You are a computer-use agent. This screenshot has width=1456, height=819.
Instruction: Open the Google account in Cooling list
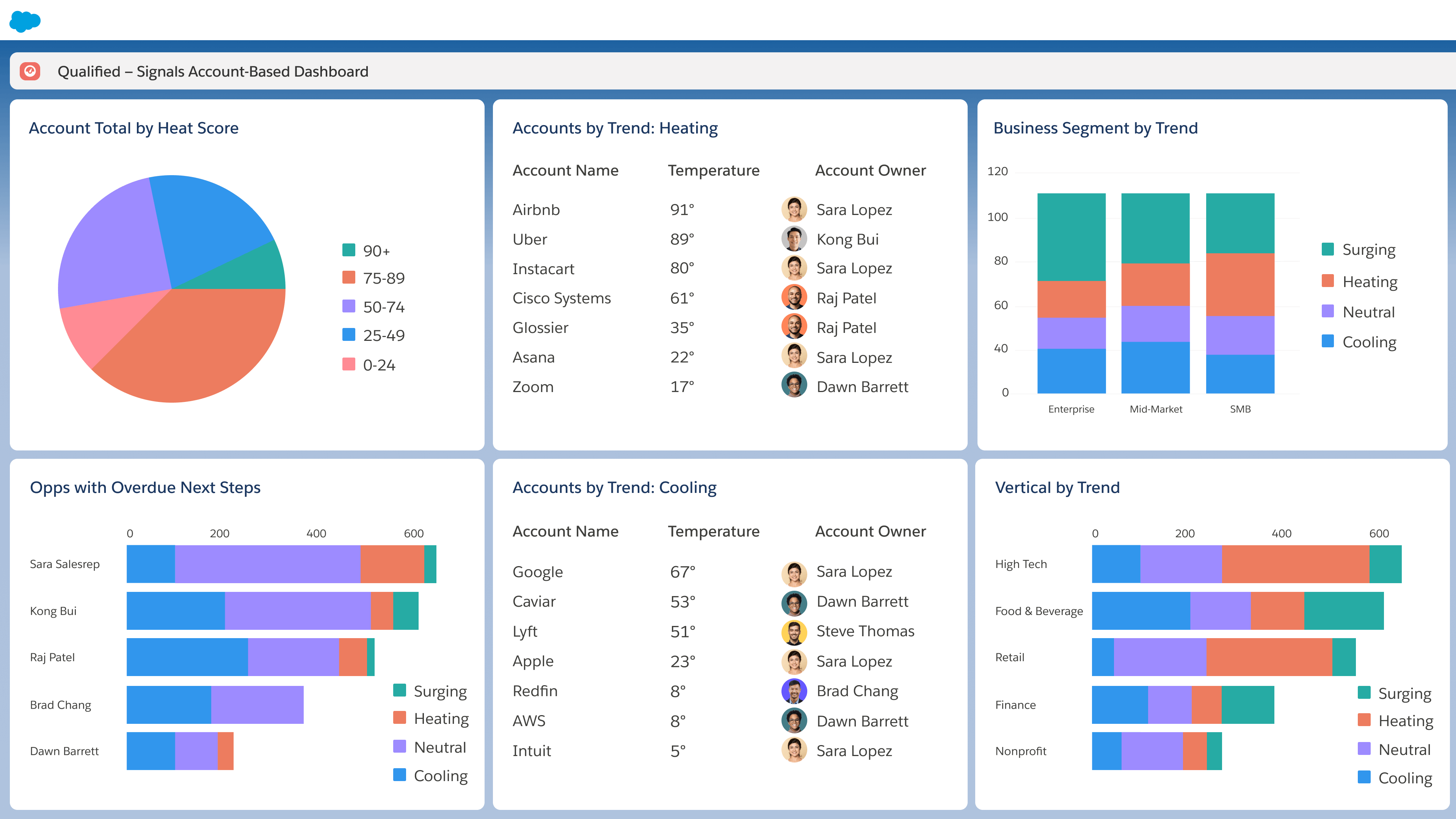[x=538, y=572]
